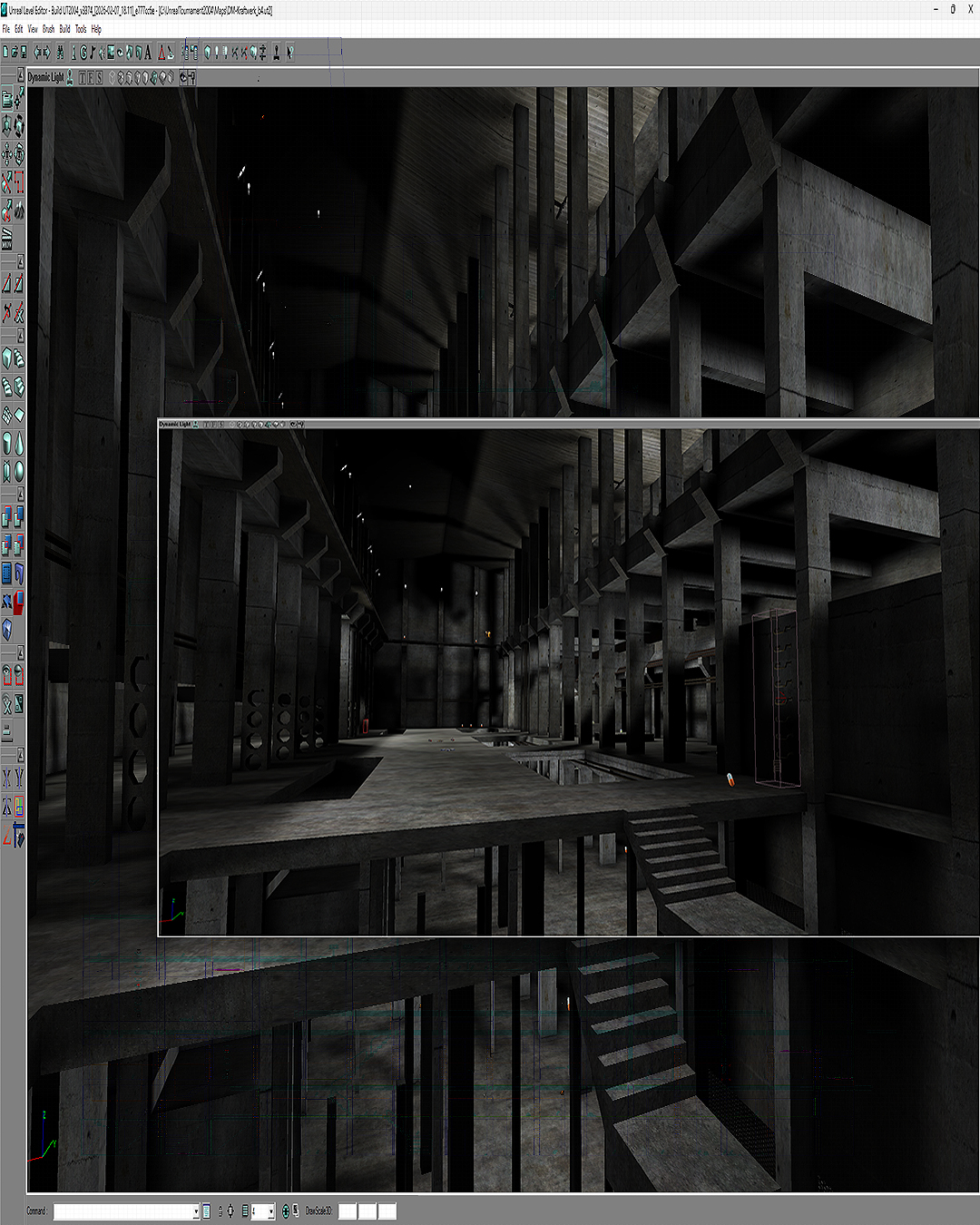Open the grid size dropdown in status bar
This screenshot has width=980, height=1225.
pyautogui.click(x=270, y=1211)
